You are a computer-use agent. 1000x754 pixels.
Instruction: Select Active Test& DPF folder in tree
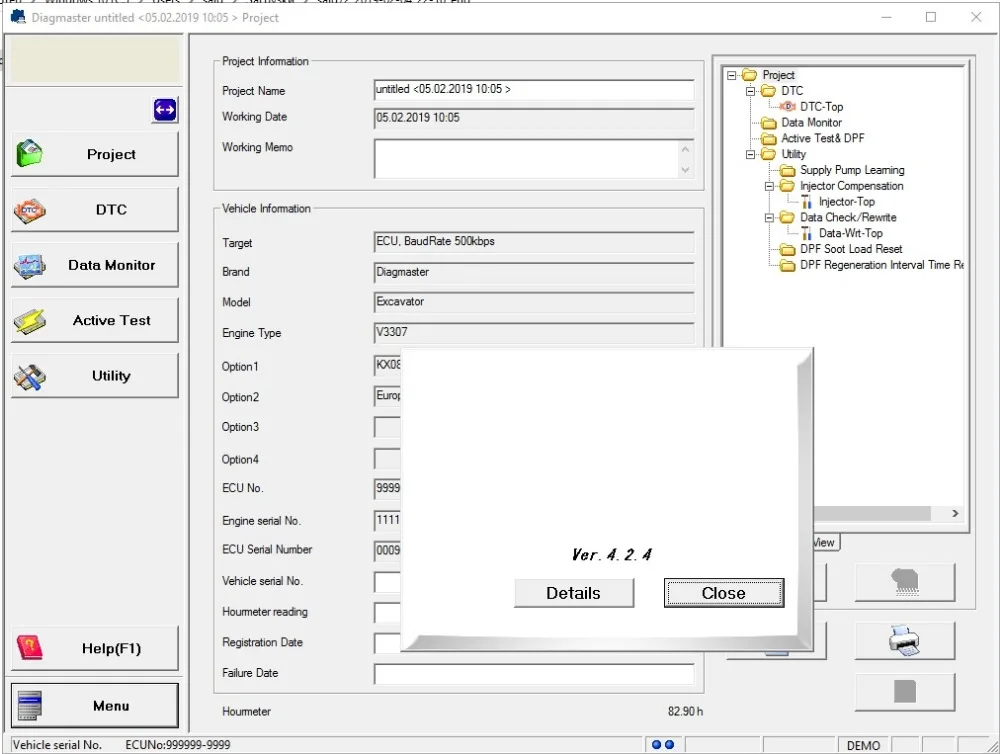point(823,138)
